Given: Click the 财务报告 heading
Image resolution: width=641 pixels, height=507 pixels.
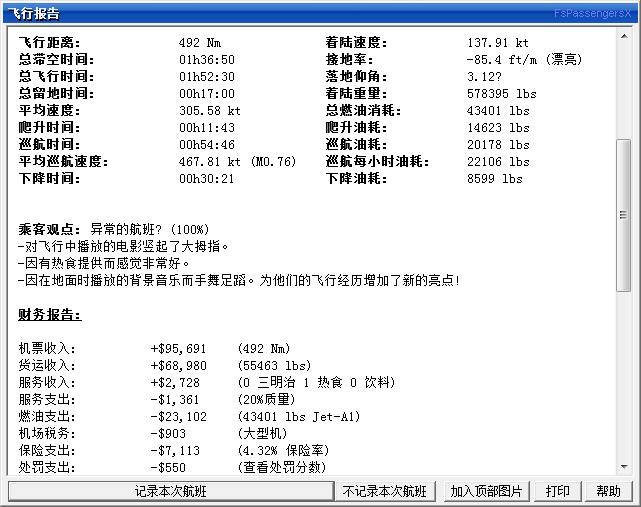Looking at the screenshot, I should coord(49,314).
